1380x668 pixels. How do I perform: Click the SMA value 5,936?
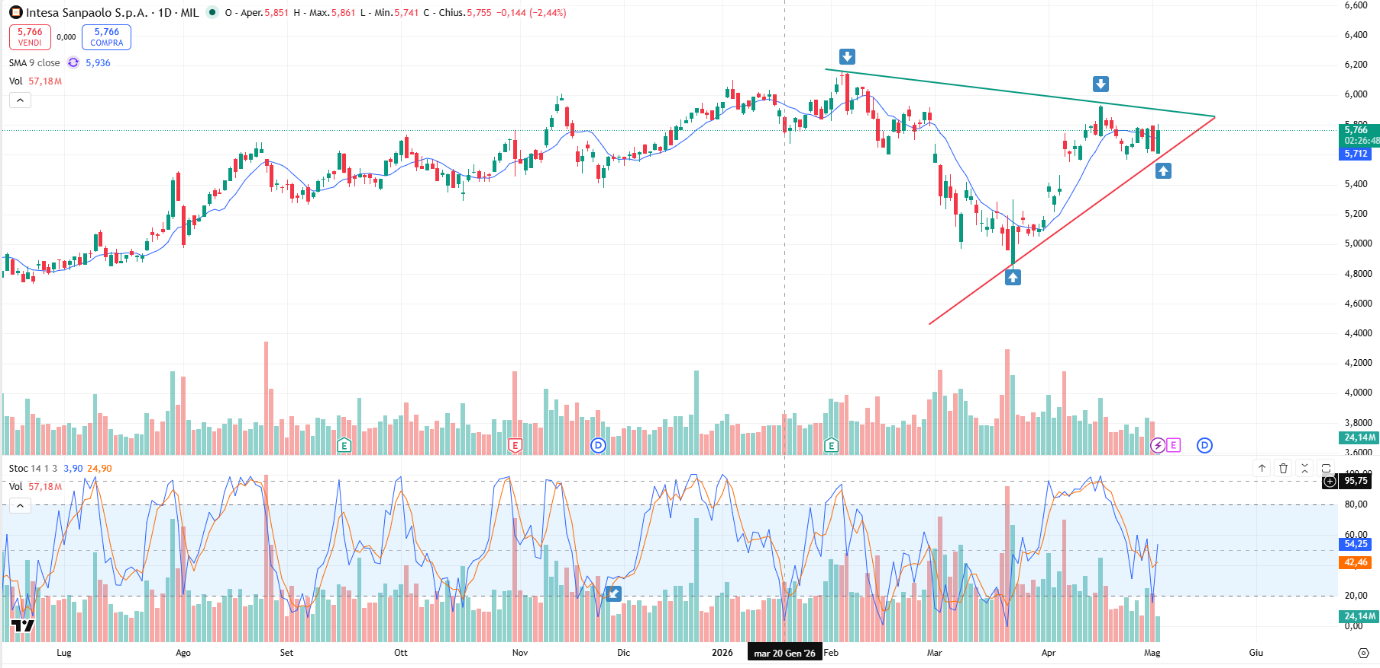(98, 62)
